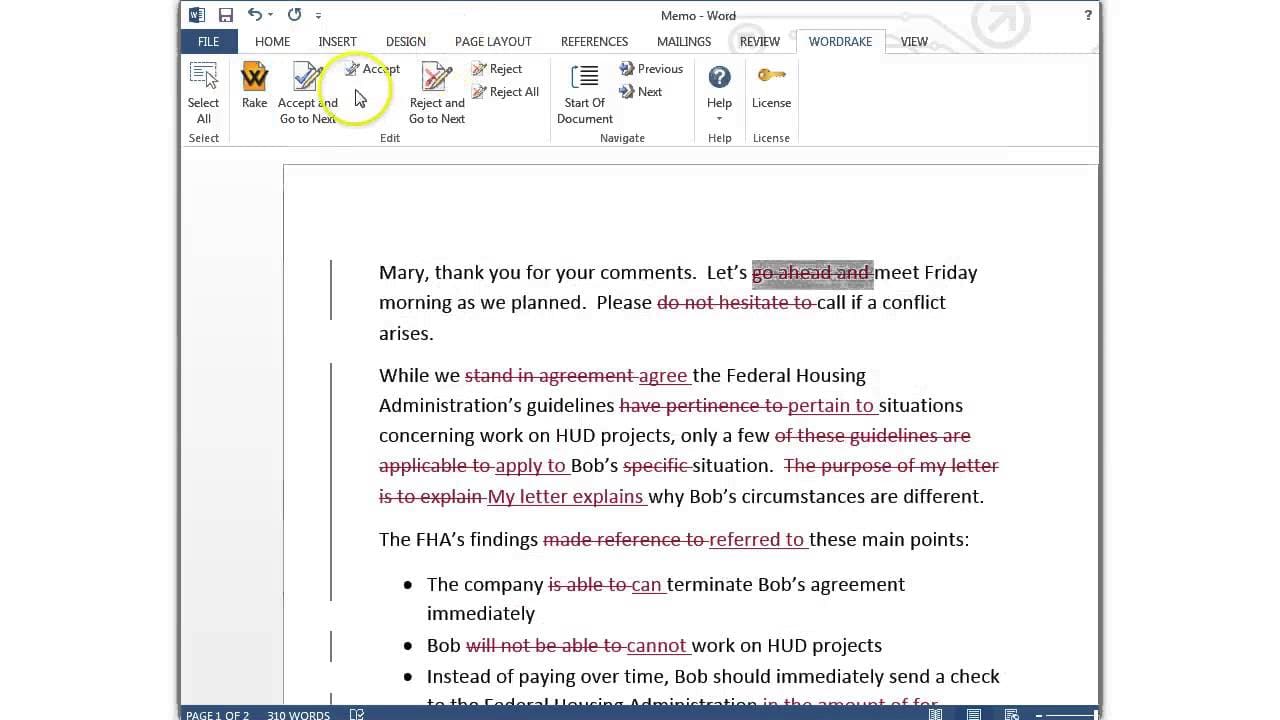The height and width of the screenshot is (720, 1280).
Task: Click the Word application icon
Action: 196,15
